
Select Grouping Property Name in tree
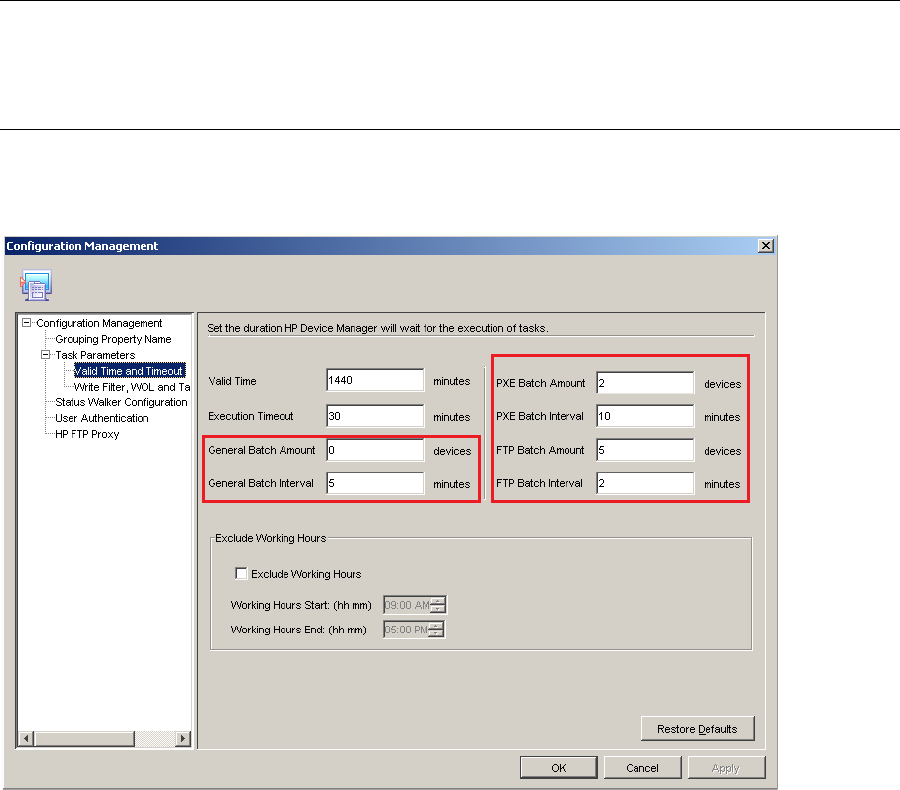[113, 339]
